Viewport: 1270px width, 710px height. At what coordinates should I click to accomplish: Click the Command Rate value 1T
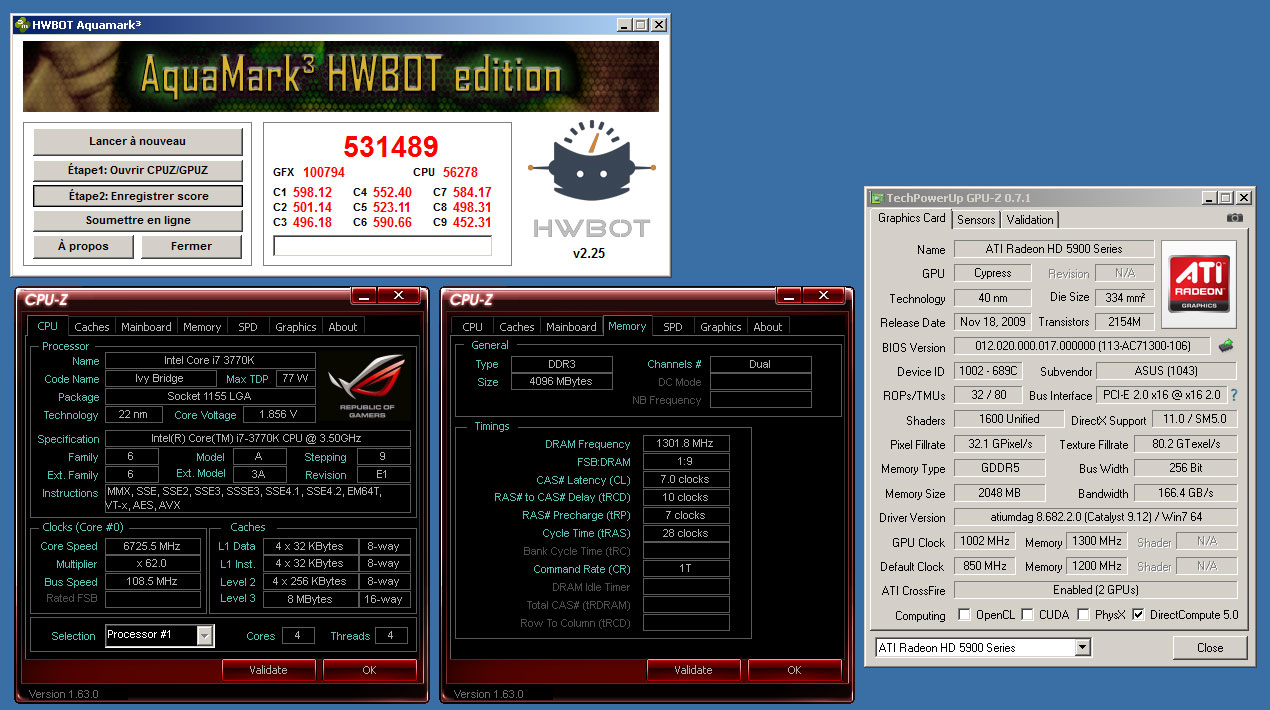pyautogui.click(x=686, y=568)
